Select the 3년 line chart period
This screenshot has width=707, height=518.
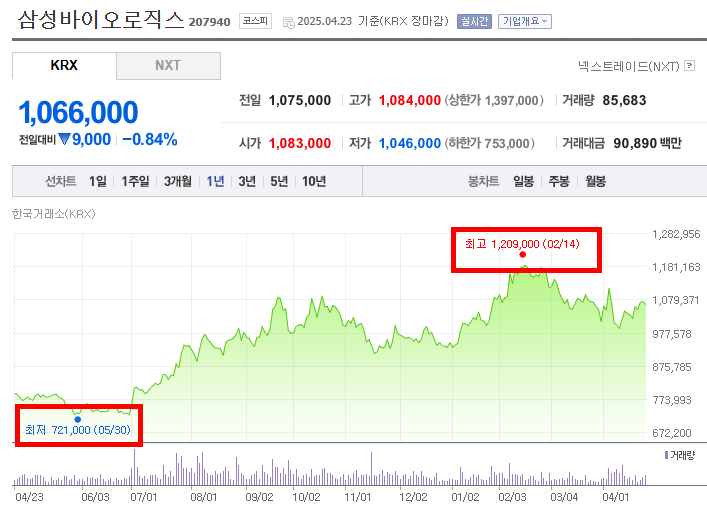point(247,181)
